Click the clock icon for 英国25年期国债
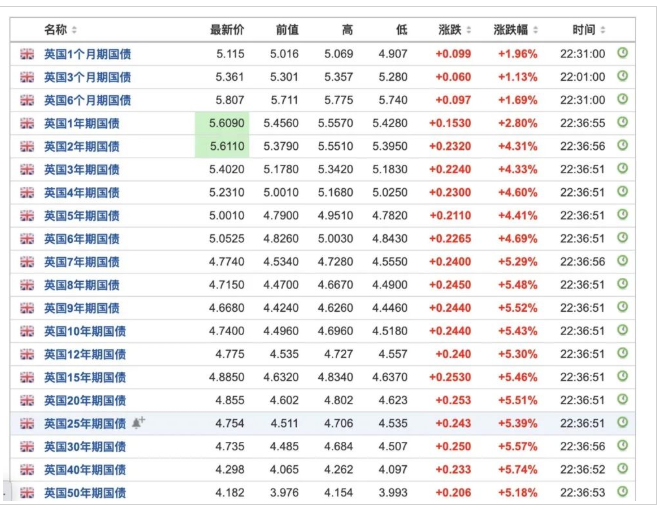Screen dimensions: 660x510 point(622,422)
